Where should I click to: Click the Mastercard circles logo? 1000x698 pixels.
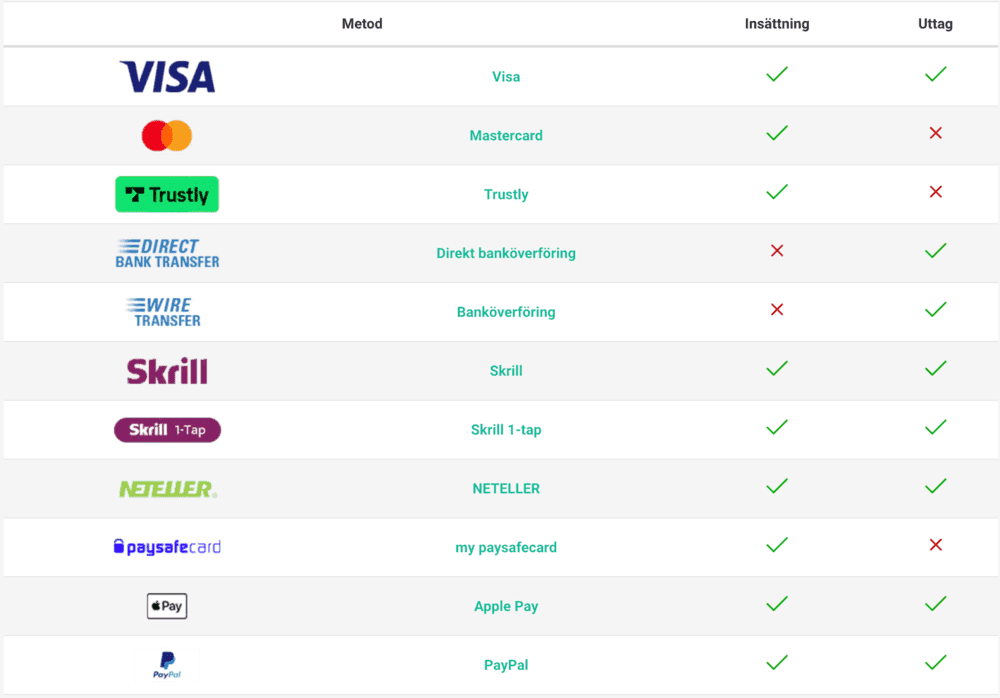[167, 135]
